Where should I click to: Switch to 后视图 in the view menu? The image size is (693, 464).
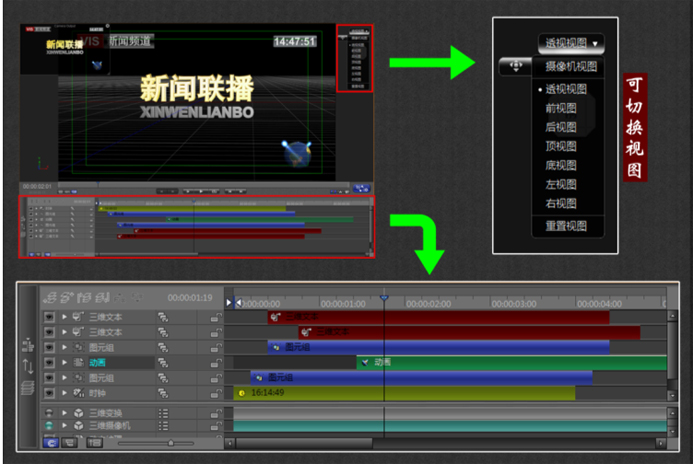point(560,127)
